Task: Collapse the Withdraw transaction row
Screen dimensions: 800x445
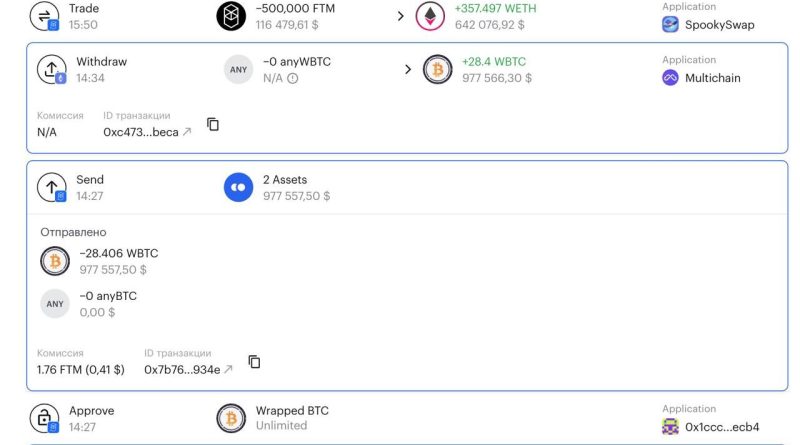Action: tap(407, 69)
